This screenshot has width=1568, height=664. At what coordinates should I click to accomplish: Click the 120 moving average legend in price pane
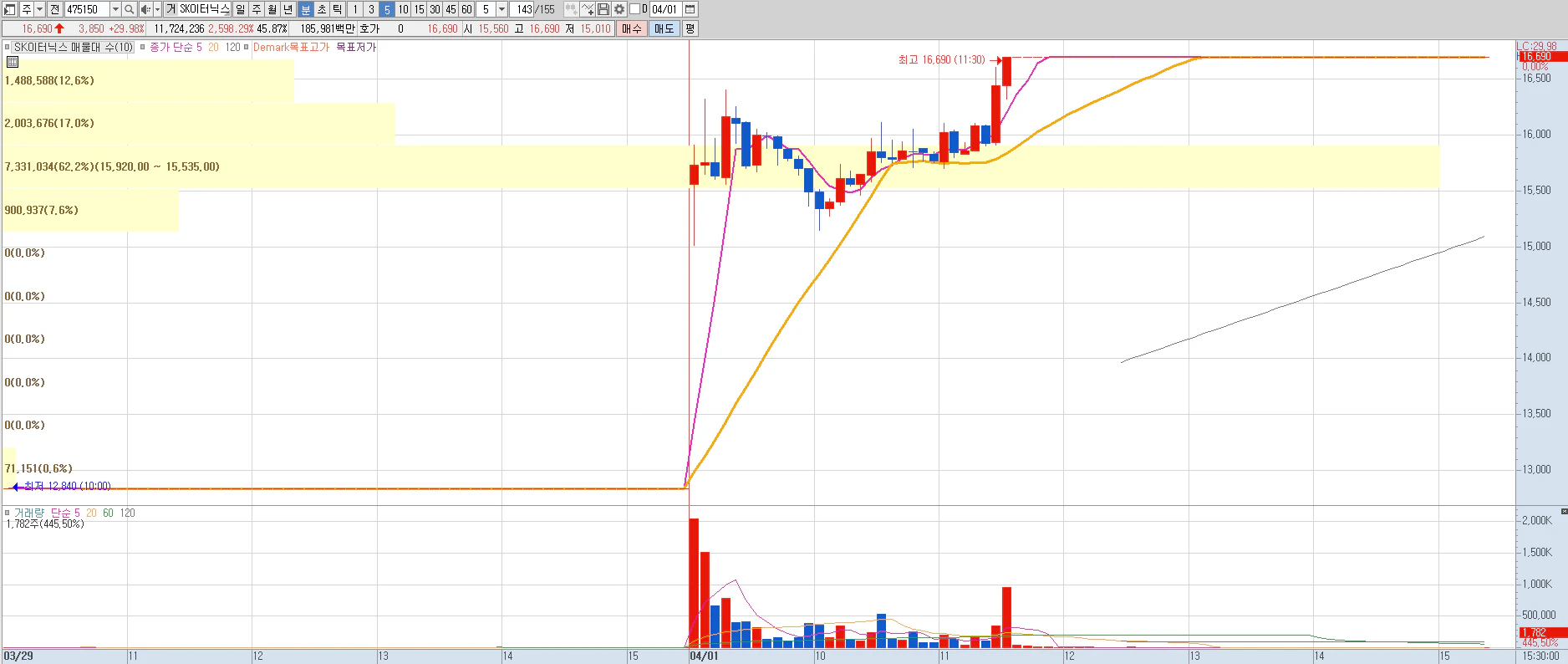232,48
